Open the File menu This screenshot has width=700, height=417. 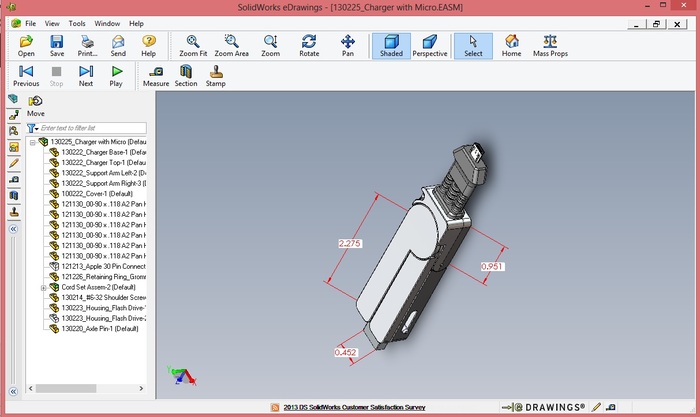(30, 24)
